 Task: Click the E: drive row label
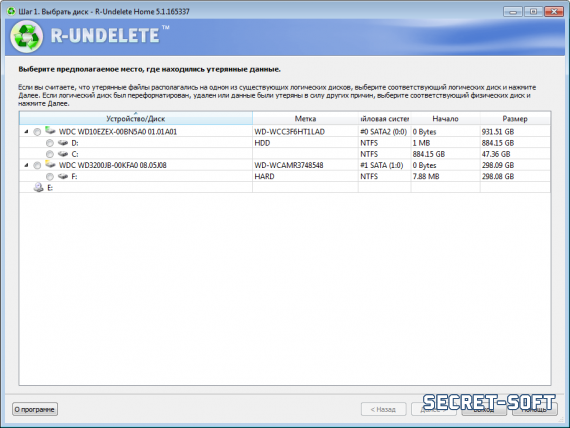pyautogui.click(x=50, y=188)
